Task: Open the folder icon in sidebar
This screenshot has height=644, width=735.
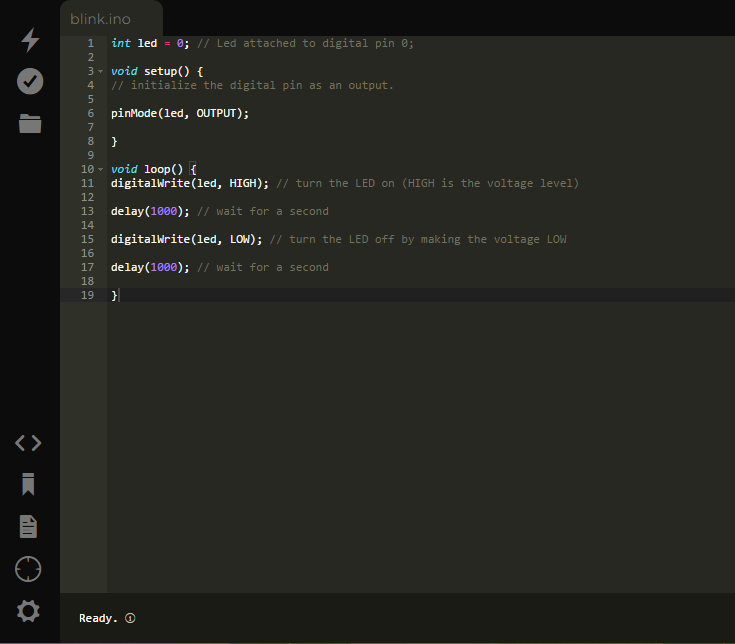Action: (30, 123)
